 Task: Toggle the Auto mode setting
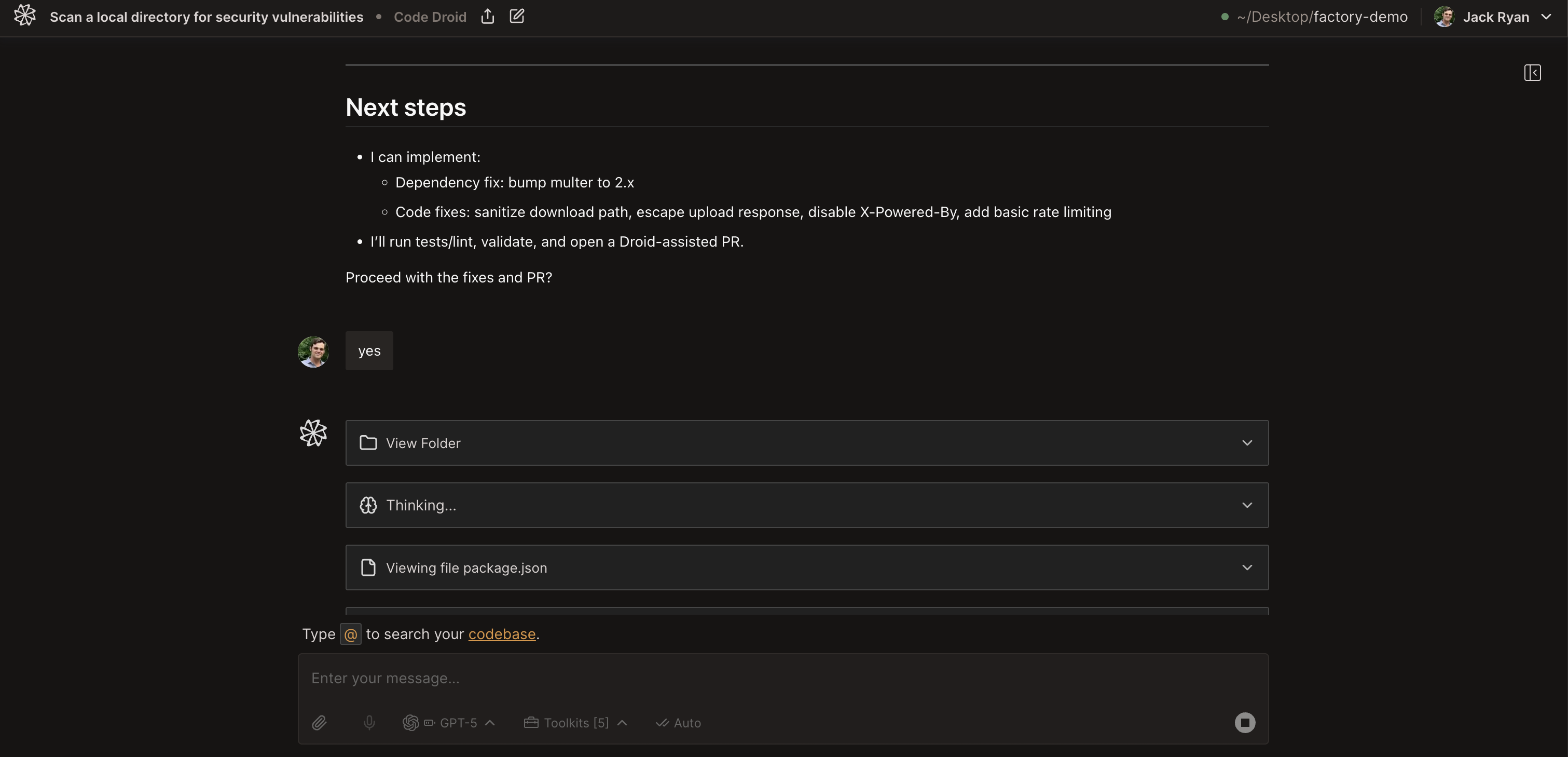coord(679,723)
